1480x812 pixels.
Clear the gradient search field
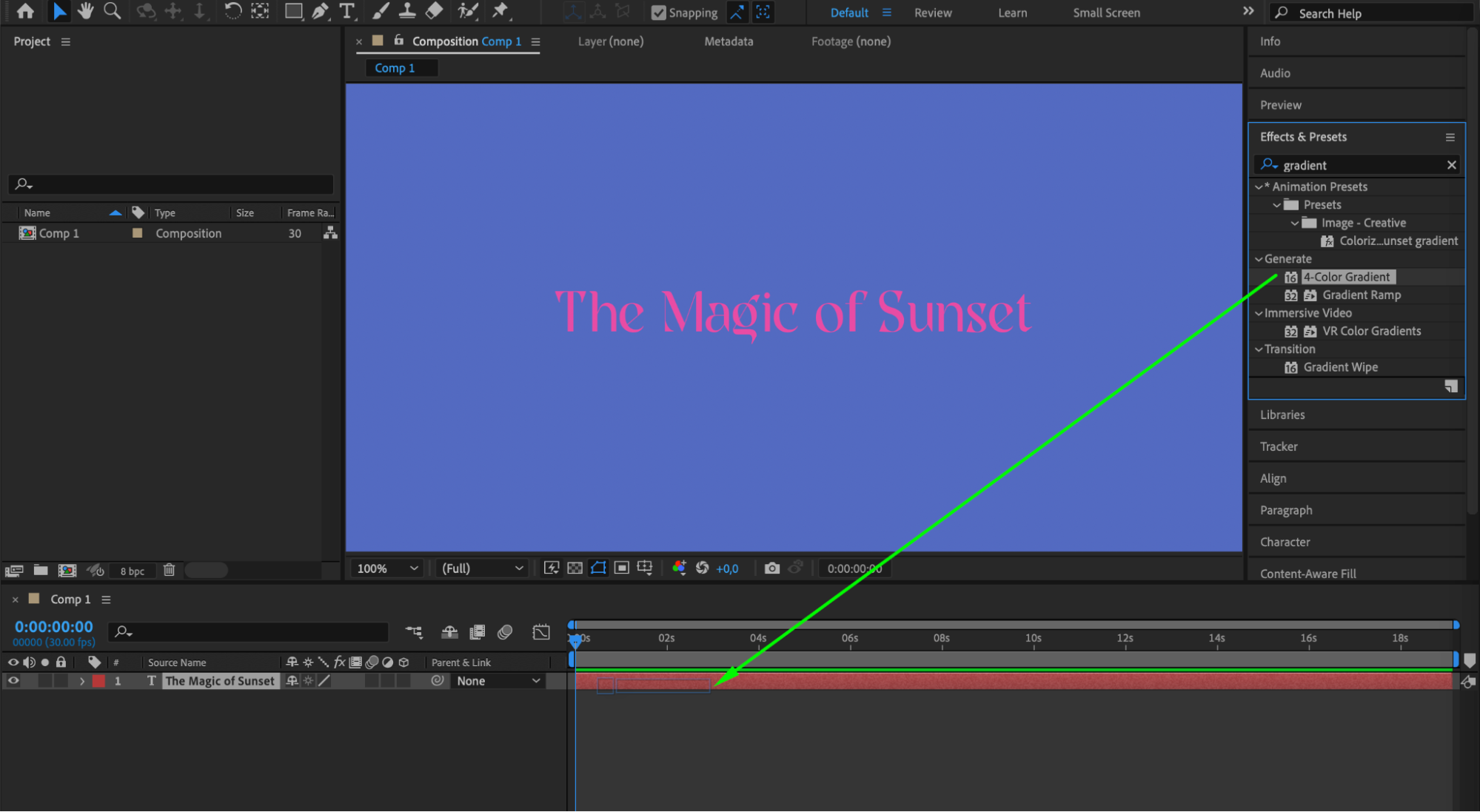coord(1451,165)
